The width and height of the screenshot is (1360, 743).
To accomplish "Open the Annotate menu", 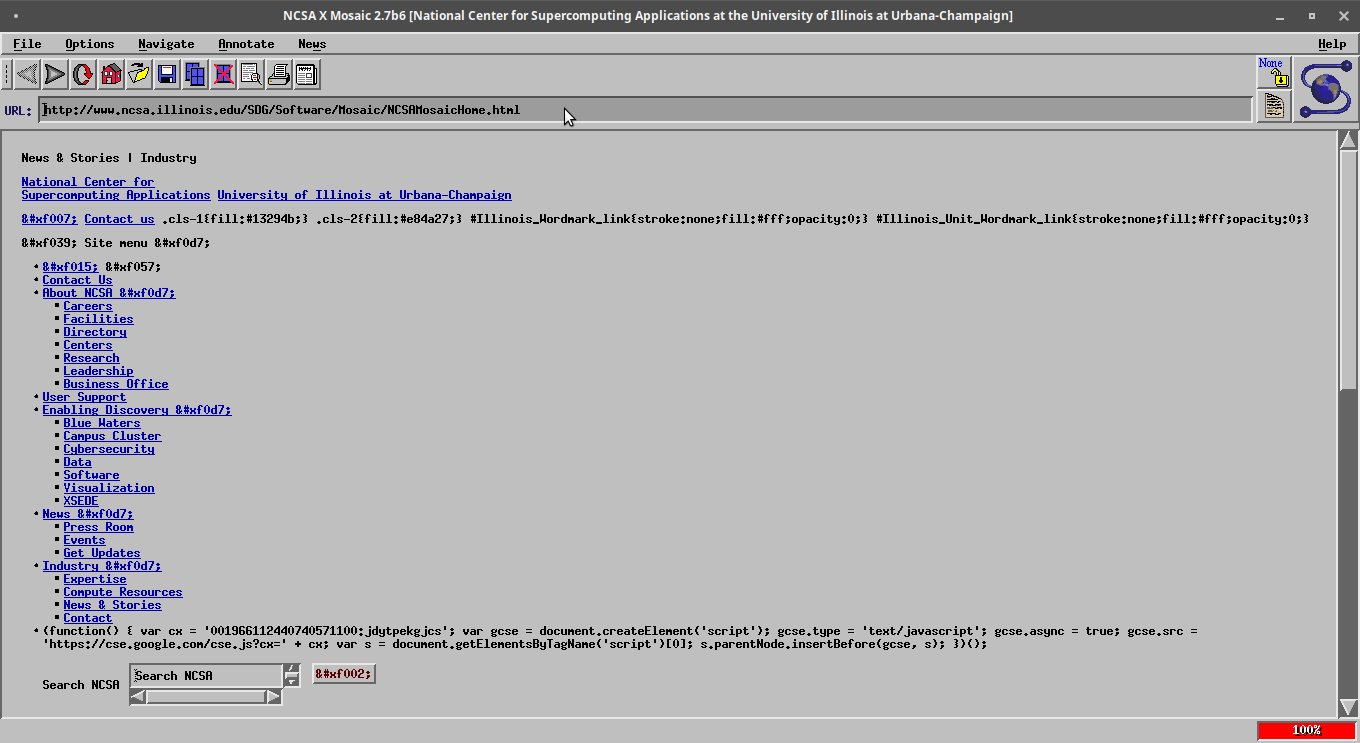I will (x=246, y=44).
